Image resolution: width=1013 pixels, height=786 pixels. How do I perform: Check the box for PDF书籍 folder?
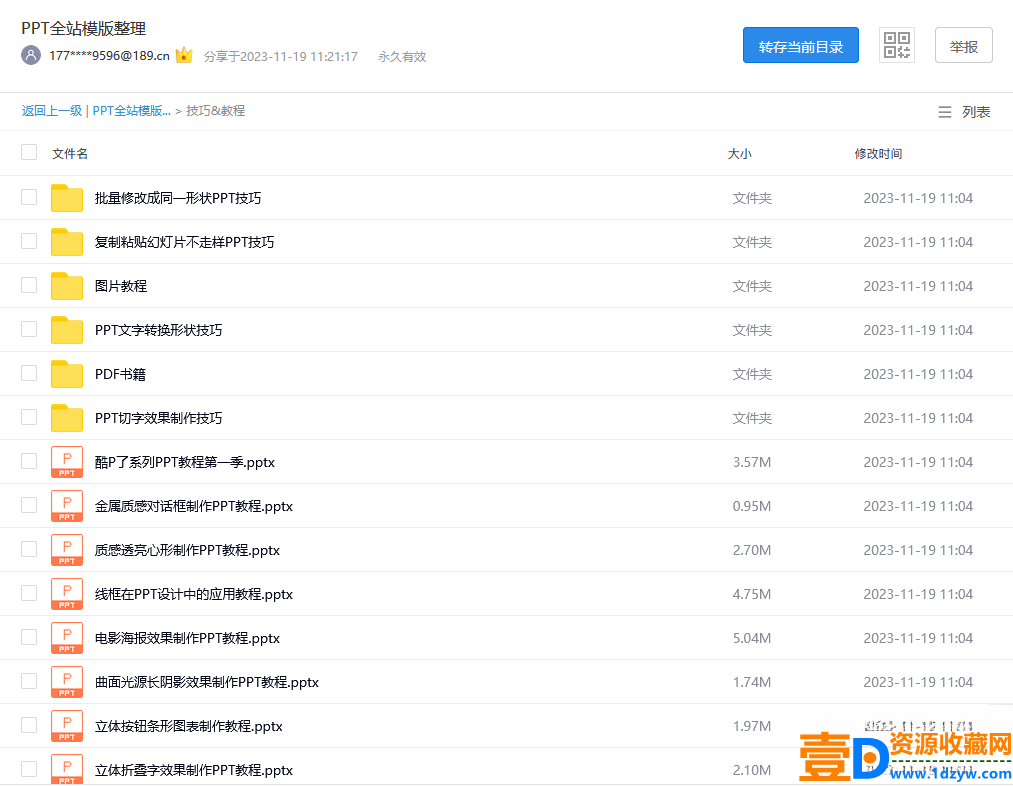[29, 373]
